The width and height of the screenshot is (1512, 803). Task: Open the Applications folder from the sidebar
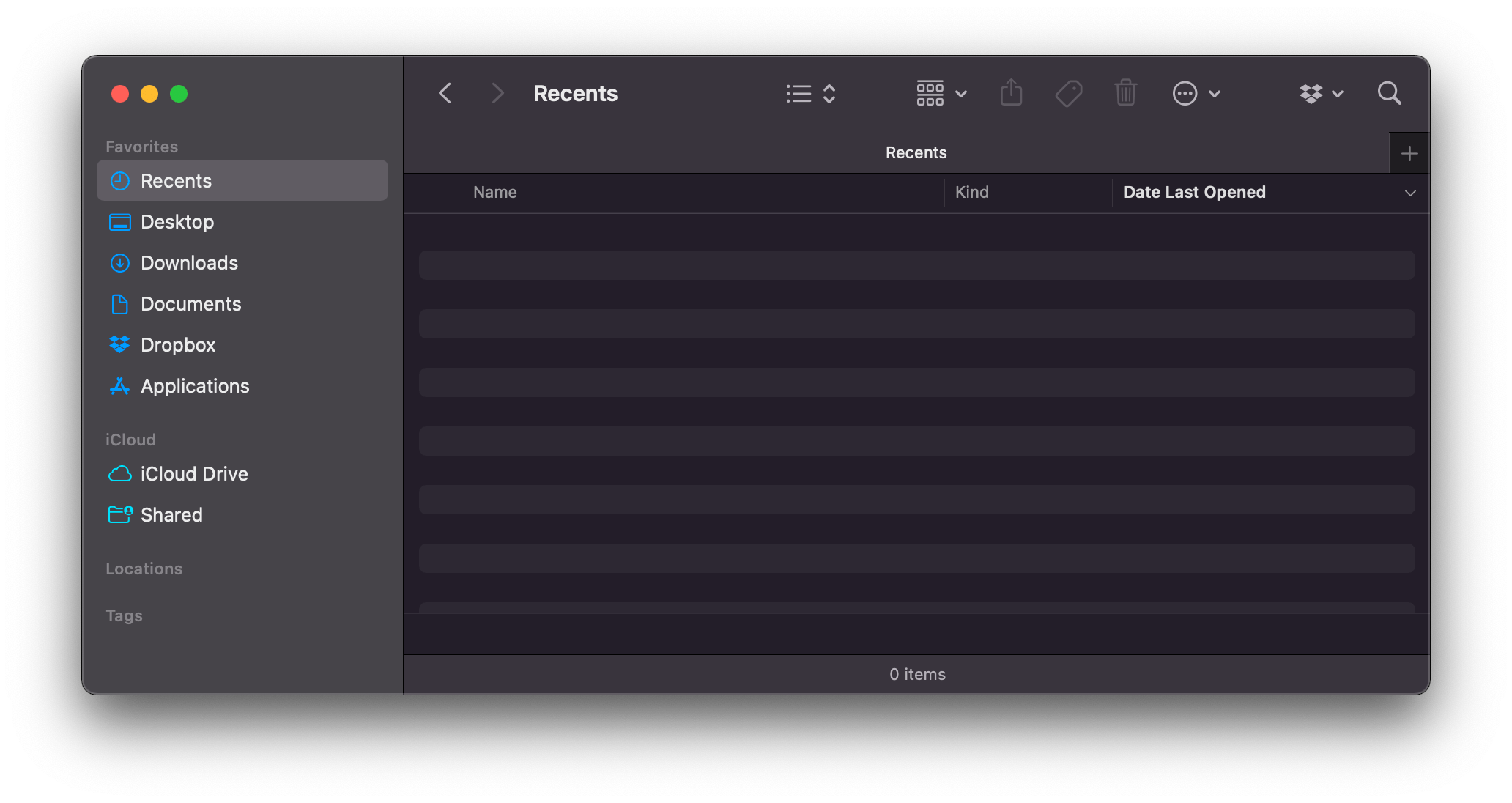(x=195, y=385)
